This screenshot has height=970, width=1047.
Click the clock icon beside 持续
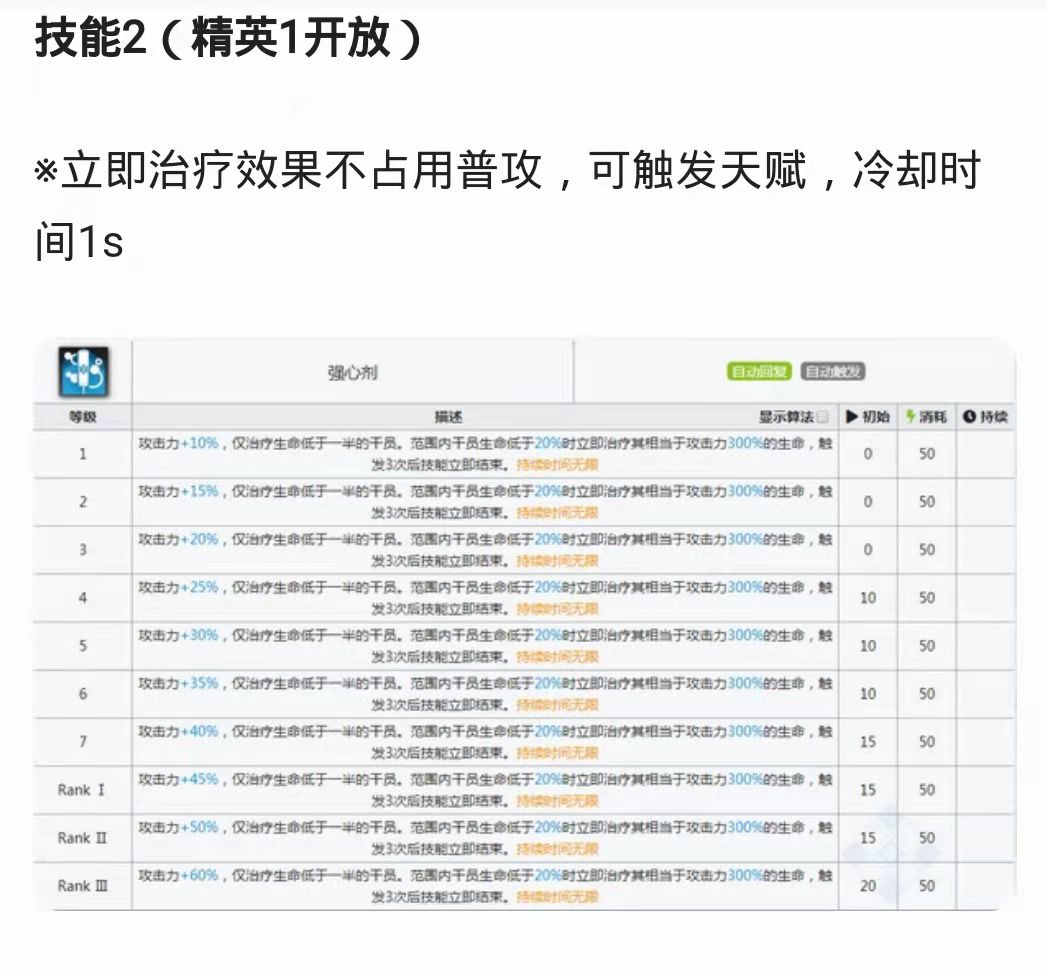pos(969,417)
